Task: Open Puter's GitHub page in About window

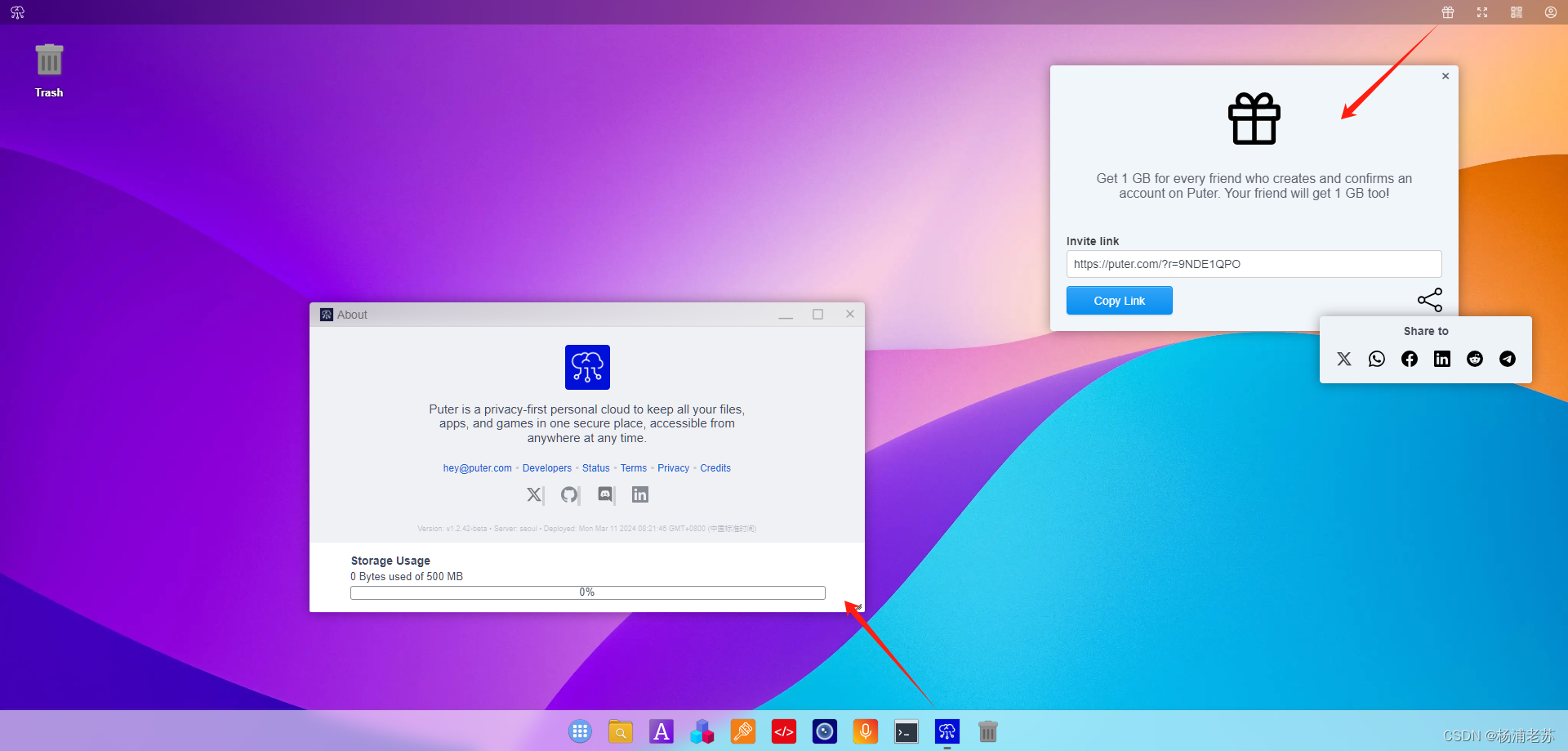Action: (x=569, y=494)
